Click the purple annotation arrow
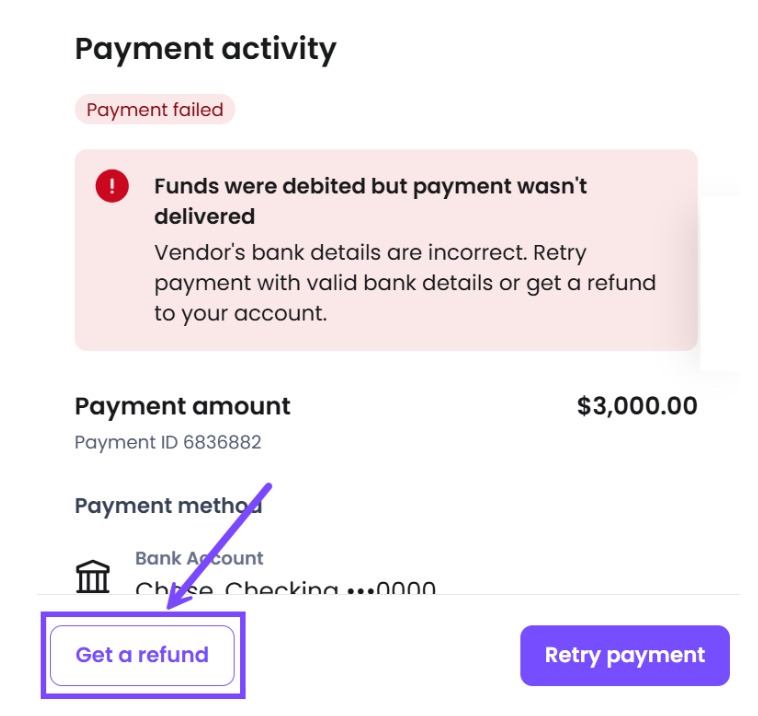 coord(218,546)
